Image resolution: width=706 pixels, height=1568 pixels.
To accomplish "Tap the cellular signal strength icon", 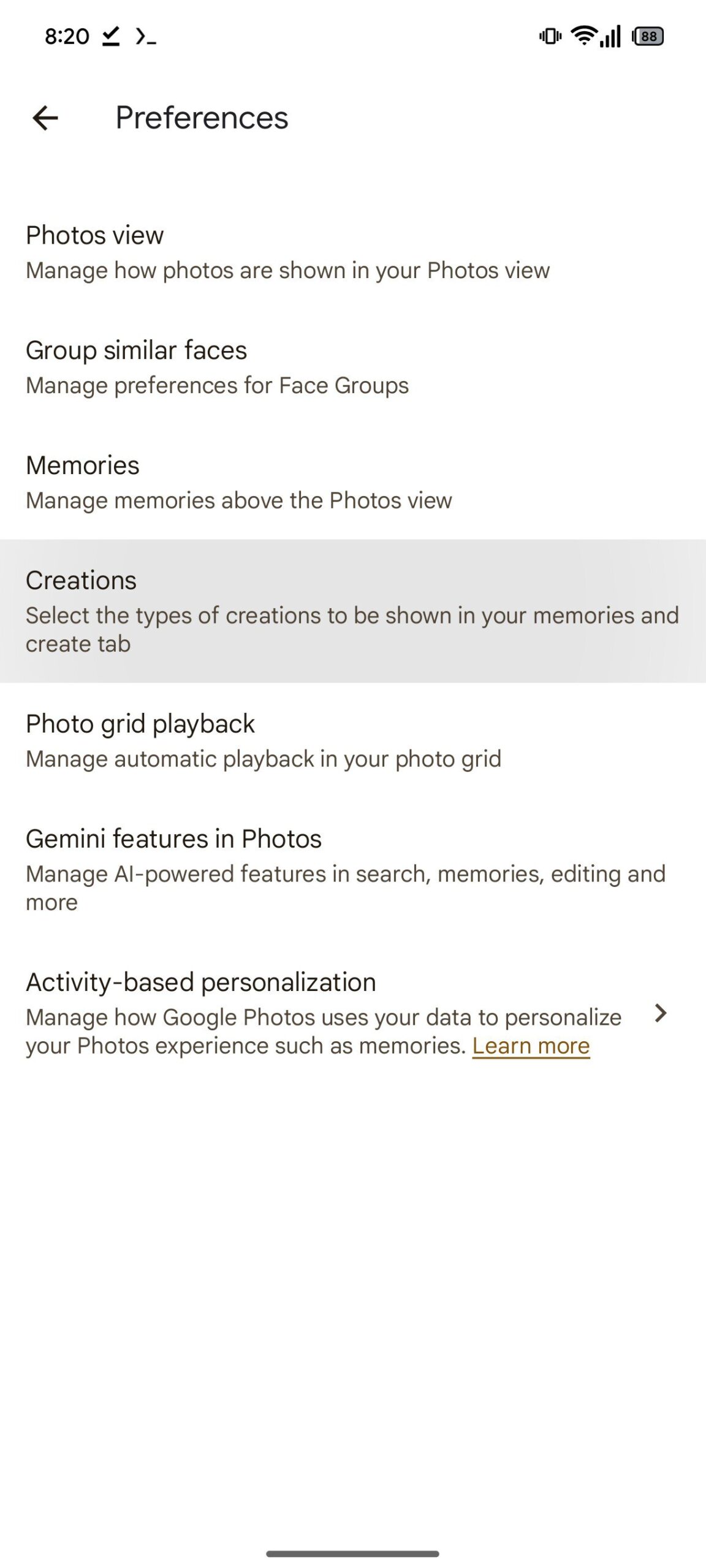I will [x=610, y=36].
